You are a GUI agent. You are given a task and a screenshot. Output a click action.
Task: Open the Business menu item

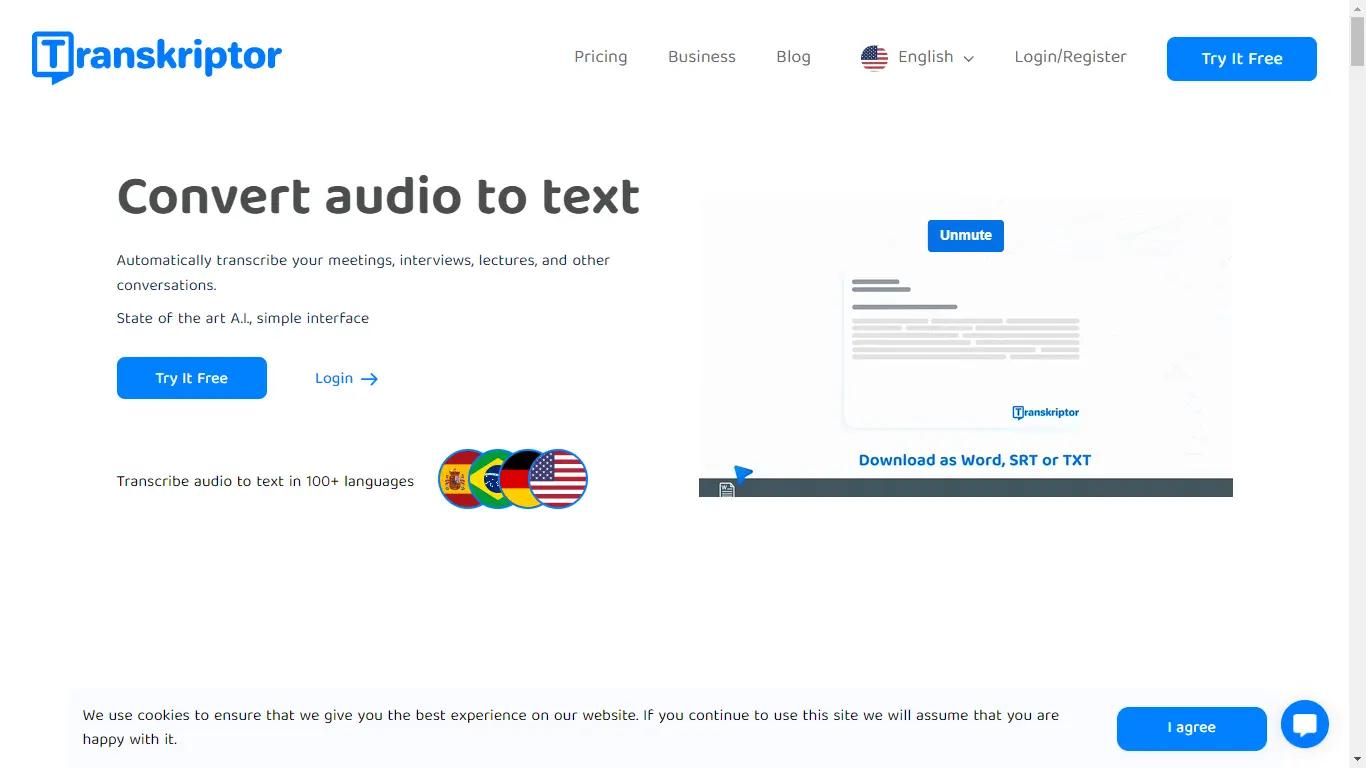pyautogui.click(x=702, y=57)
